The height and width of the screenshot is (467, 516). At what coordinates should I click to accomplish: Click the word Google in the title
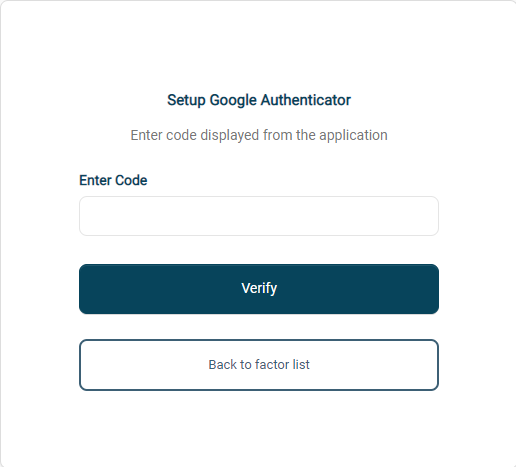pos(233,101)
